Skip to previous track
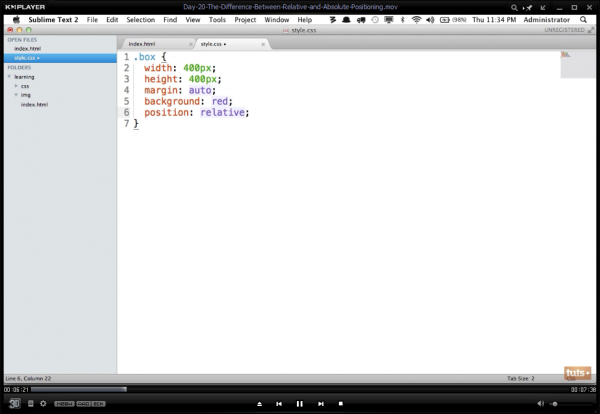The image size is (600, 414). coord(279,404)
